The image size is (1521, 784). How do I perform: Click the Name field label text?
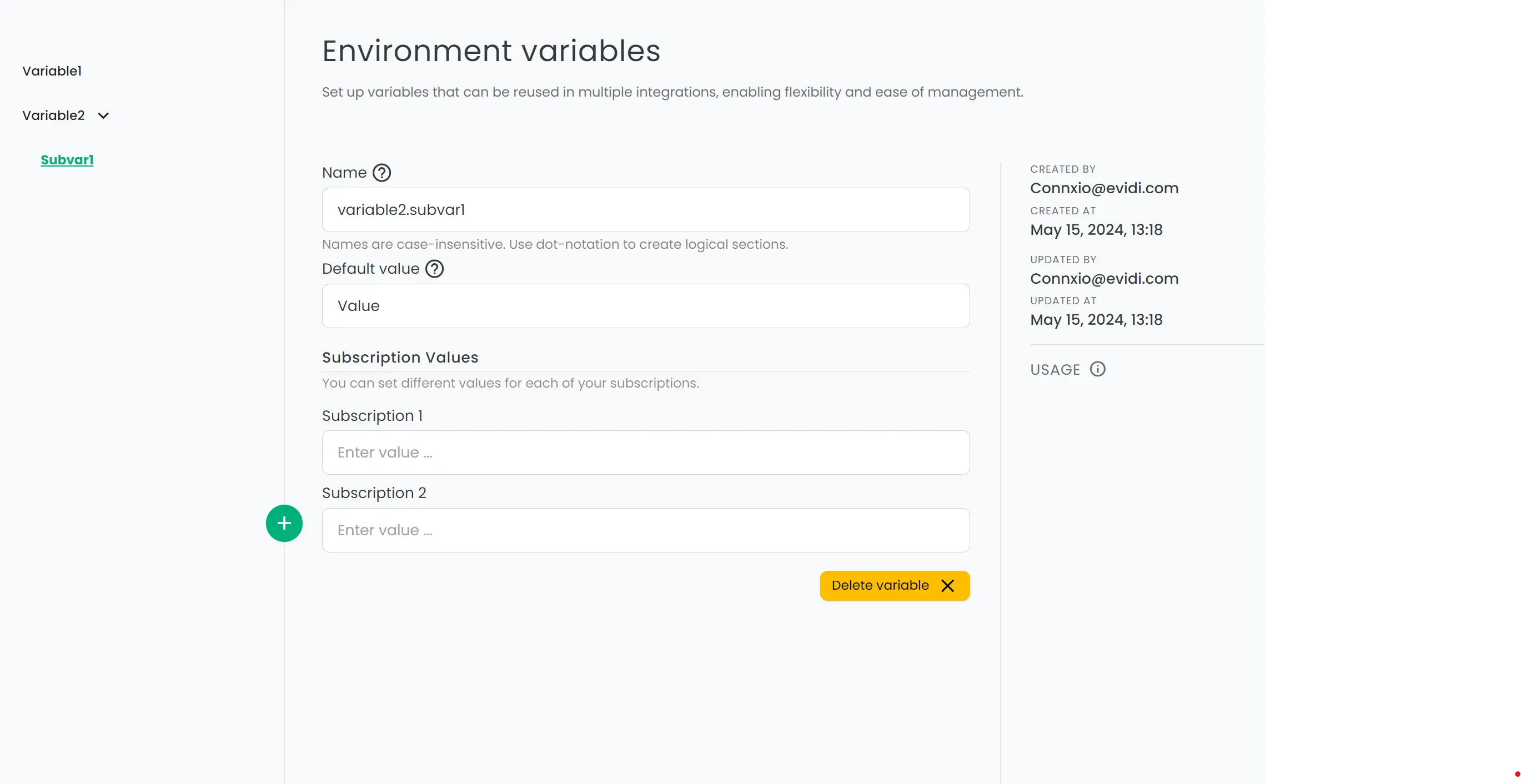pyautogui.click(x=344, y=172)
